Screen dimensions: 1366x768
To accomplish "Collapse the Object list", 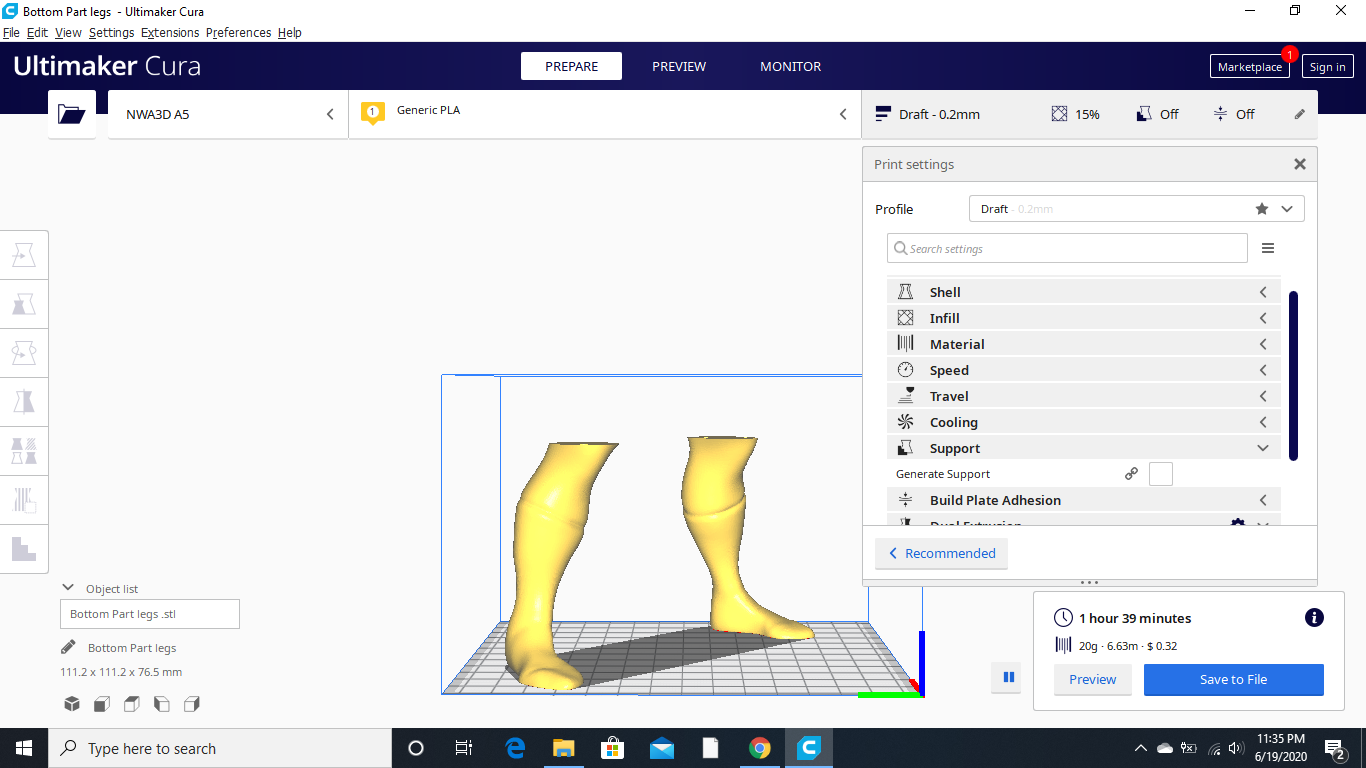I will coord(68,587).
